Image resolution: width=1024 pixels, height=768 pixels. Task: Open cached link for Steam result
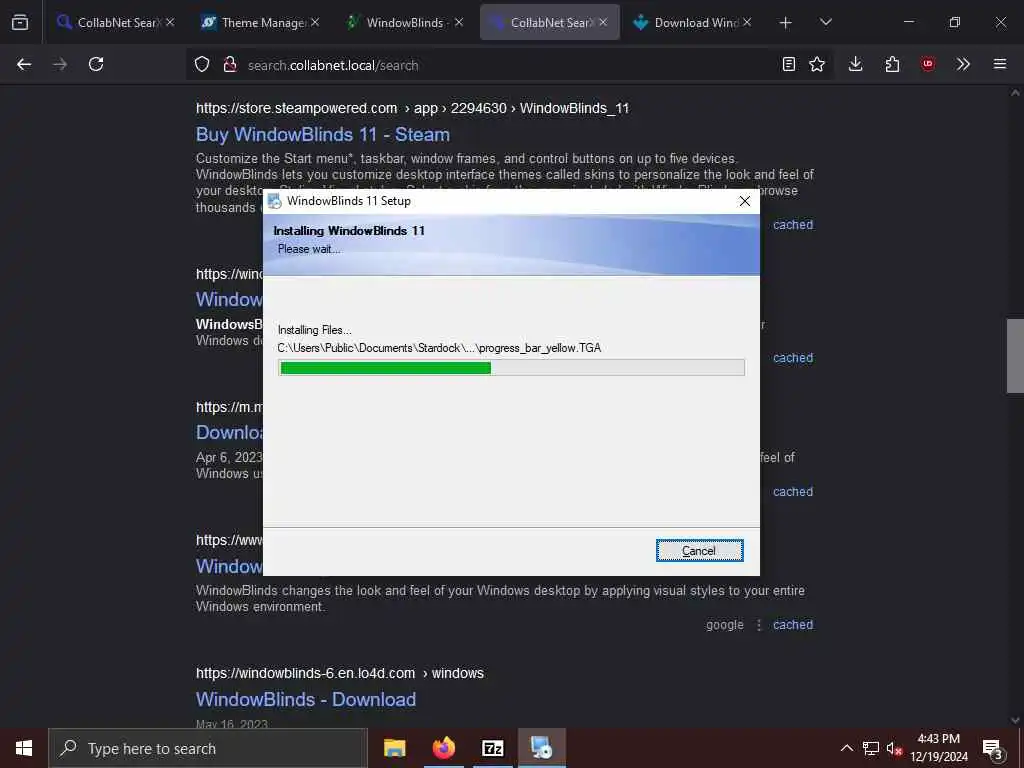(793, 225)
